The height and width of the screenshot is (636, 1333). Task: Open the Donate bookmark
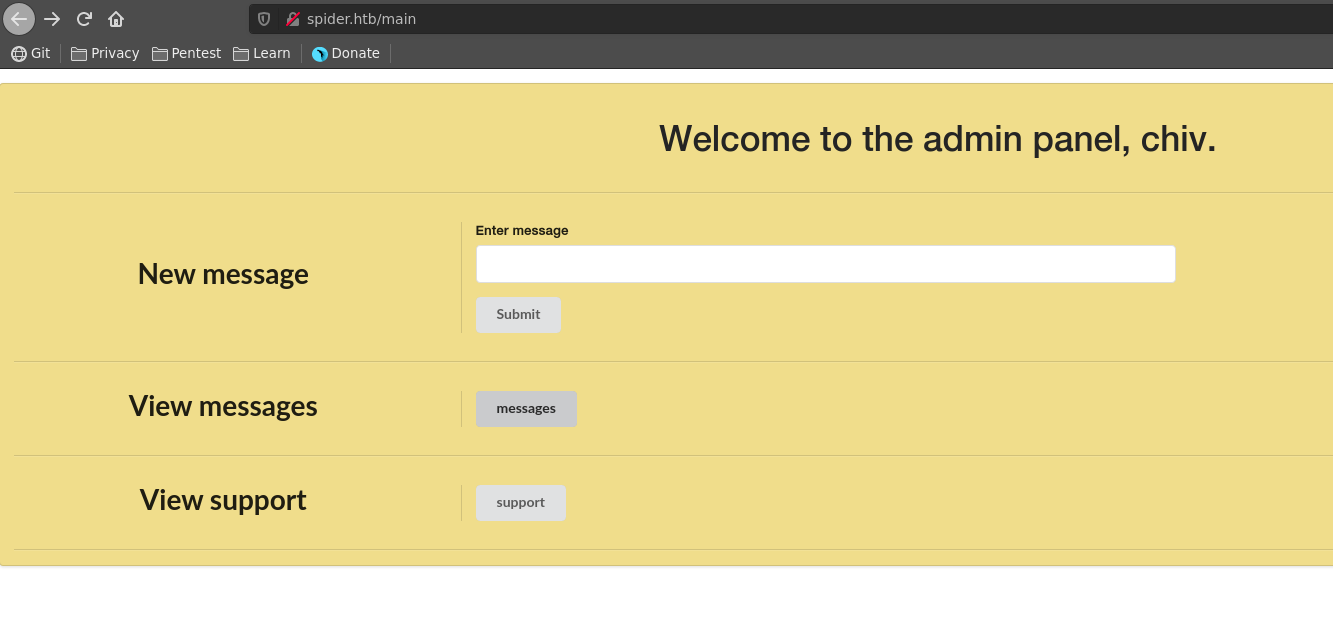346,53
